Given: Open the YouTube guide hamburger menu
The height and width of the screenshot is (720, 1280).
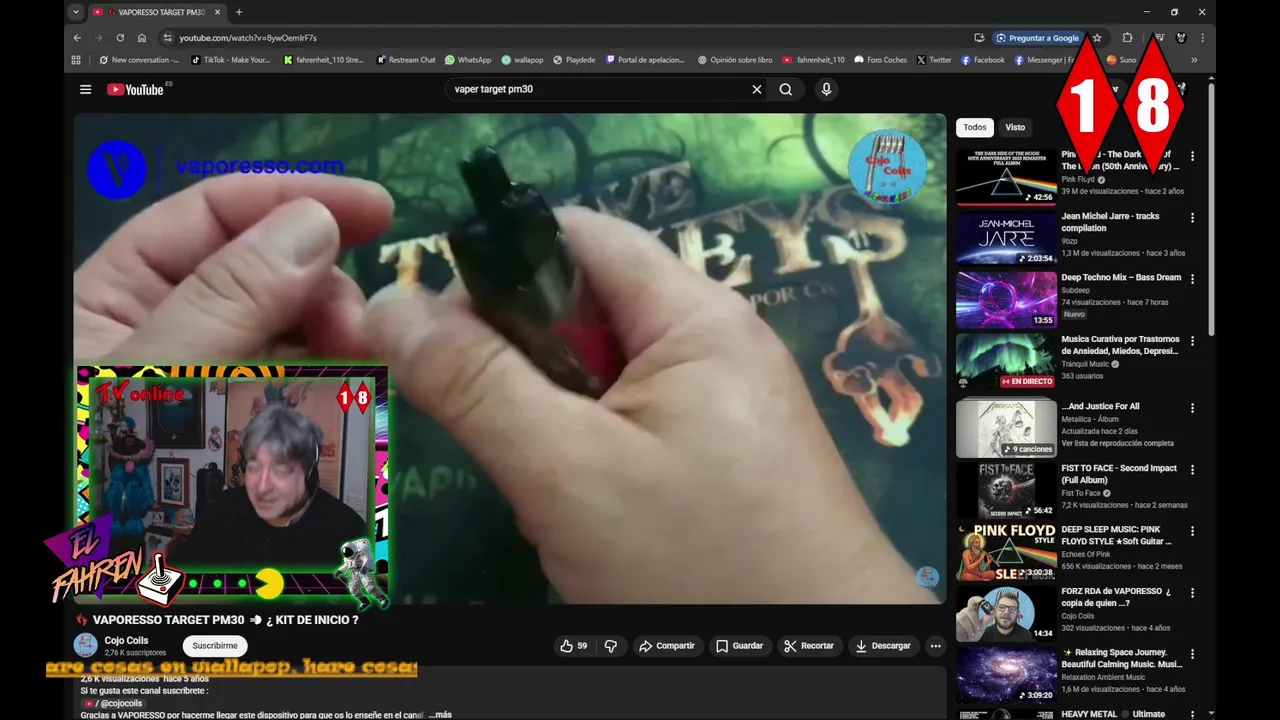Looking at the screenshot, I should [x=86, y=89].
